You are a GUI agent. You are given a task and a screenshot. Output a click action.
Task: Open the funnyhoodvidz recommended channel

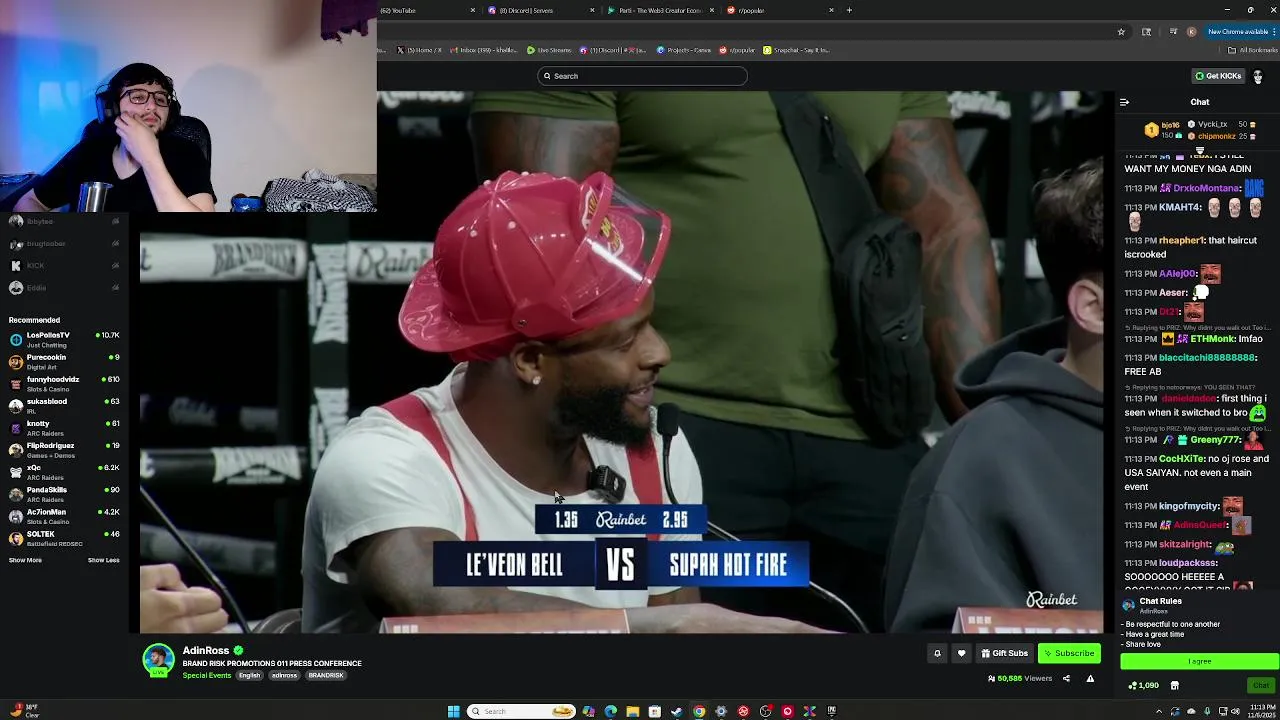coord(64,383)
